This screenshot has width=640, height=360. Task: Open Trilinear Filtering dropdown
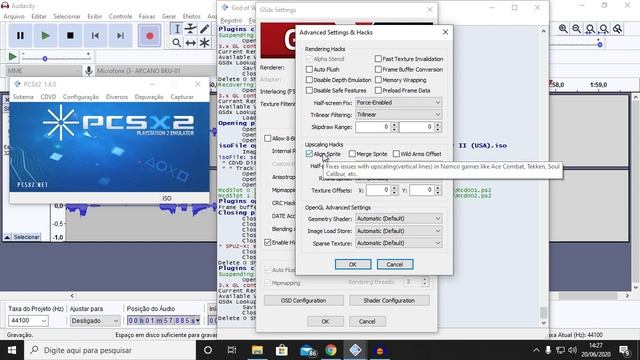[x=398, y=115]
